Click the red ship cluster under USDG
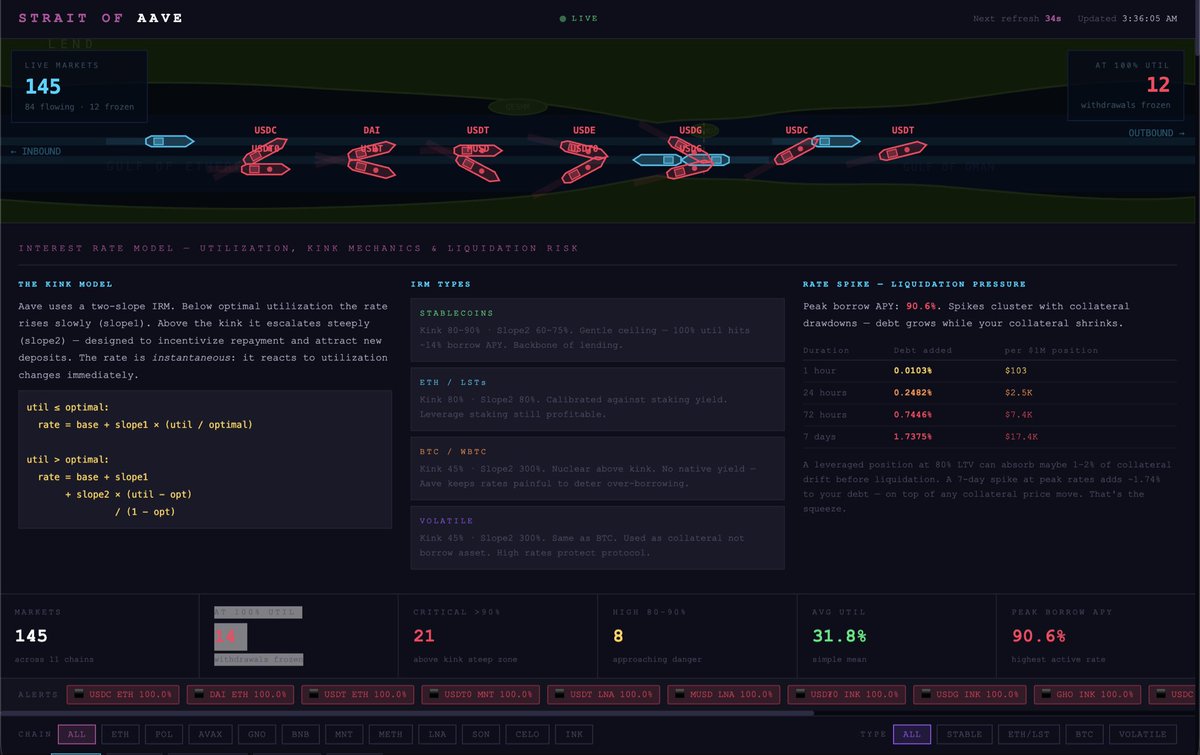The height and width of the screenshot is (755, 1200). coord(692,158)
